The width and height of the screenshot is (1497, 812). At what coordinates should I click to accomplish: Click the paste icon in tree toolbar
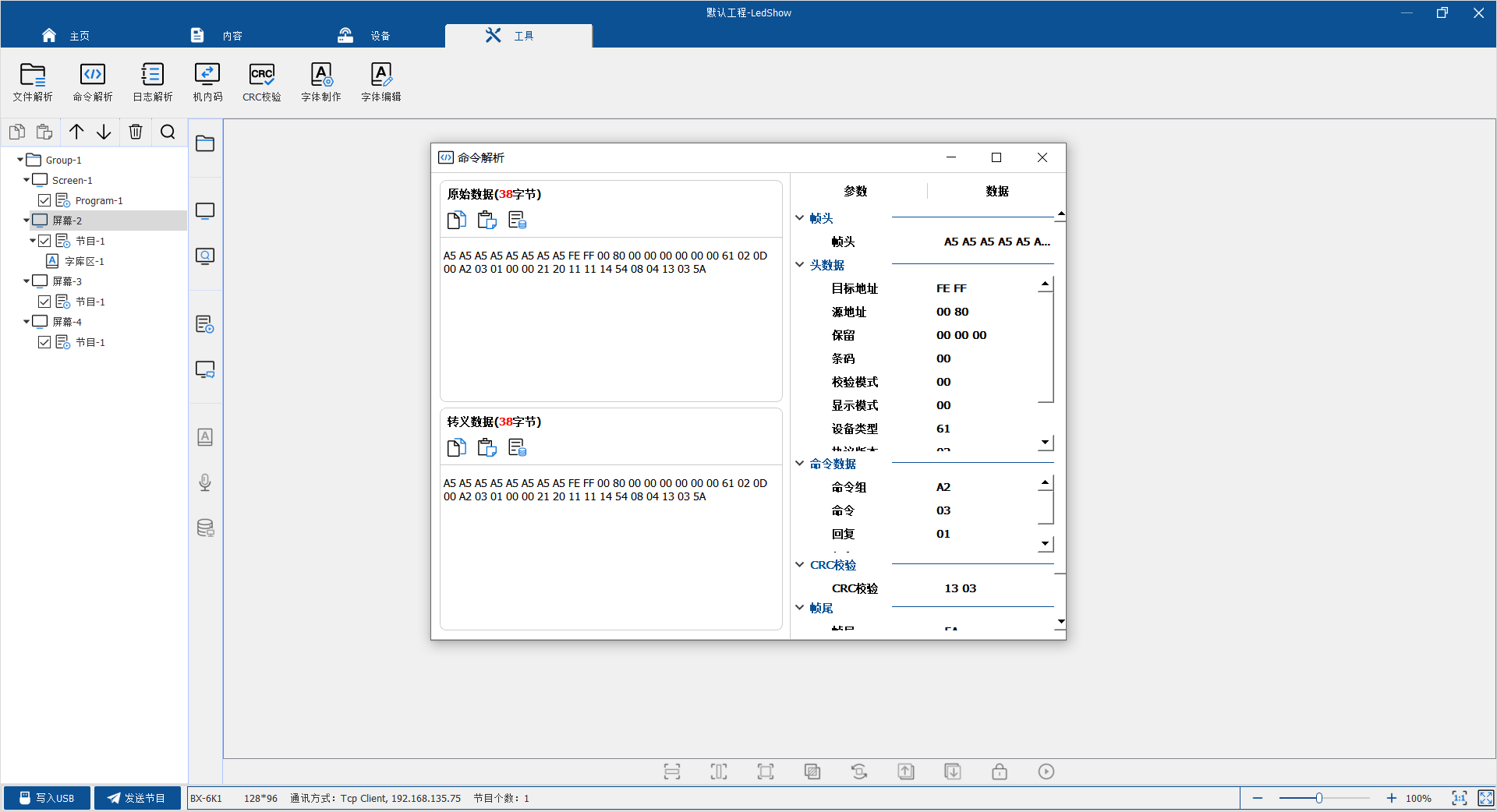(44, 132)
